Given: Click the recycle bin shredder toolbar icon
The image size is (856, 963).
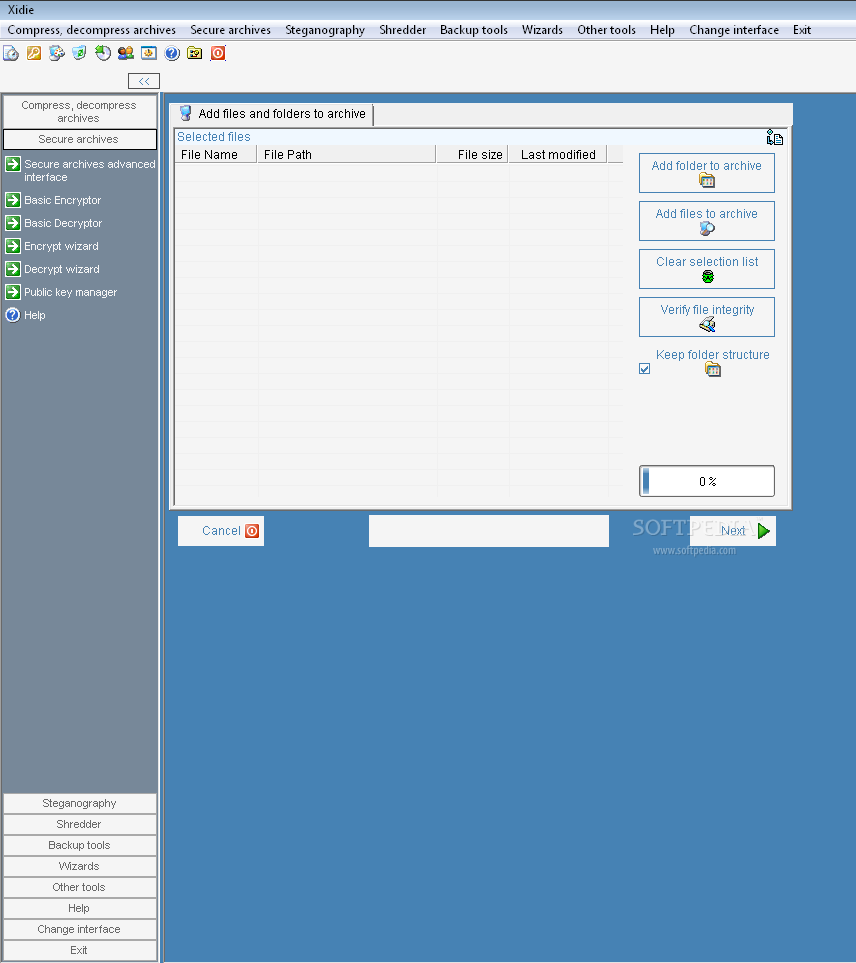Looking at the screenshot, I should pos(79,53).
